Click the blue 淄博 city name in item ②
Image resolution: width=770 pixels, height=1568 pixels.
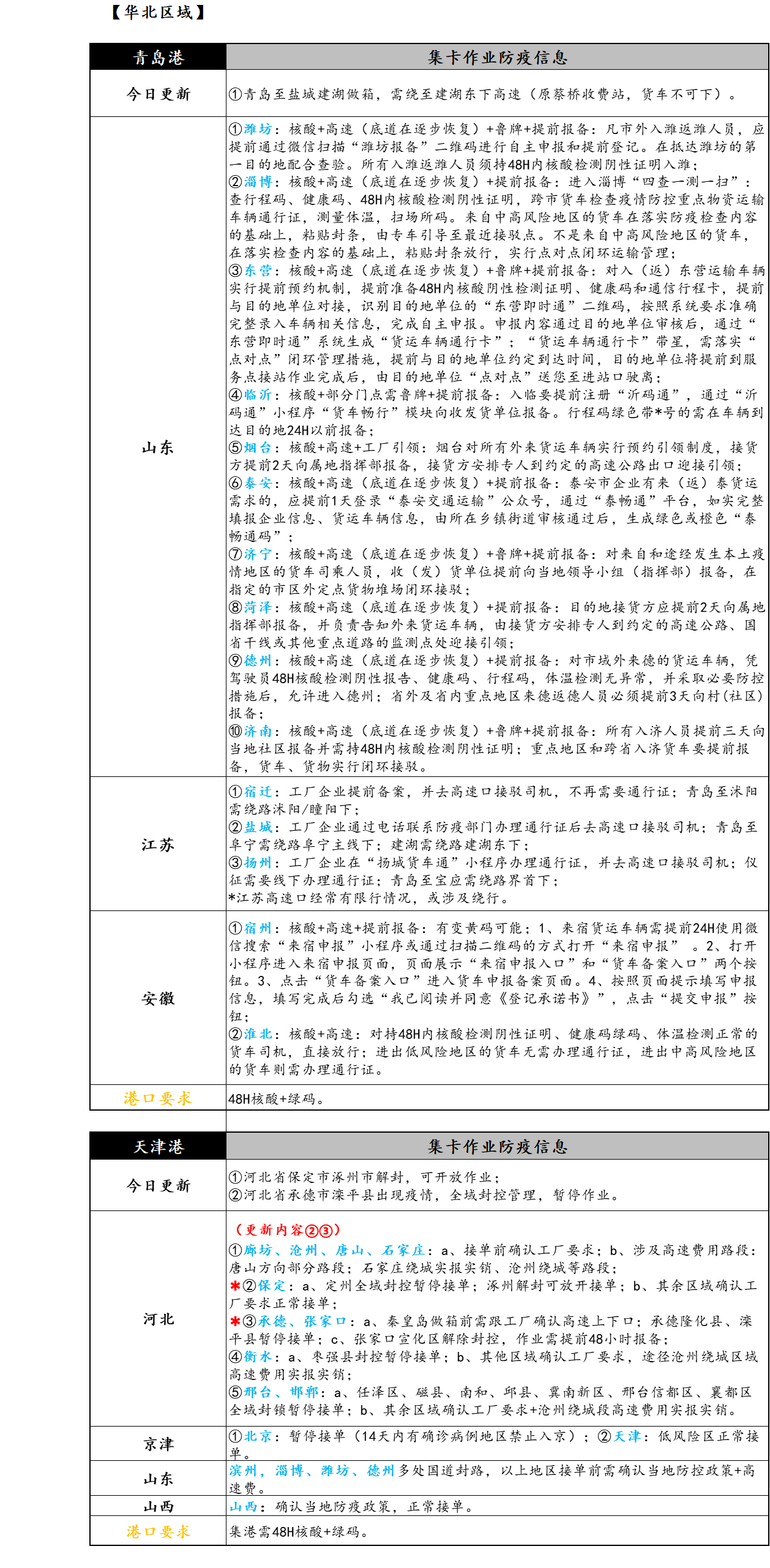[258, 182]
